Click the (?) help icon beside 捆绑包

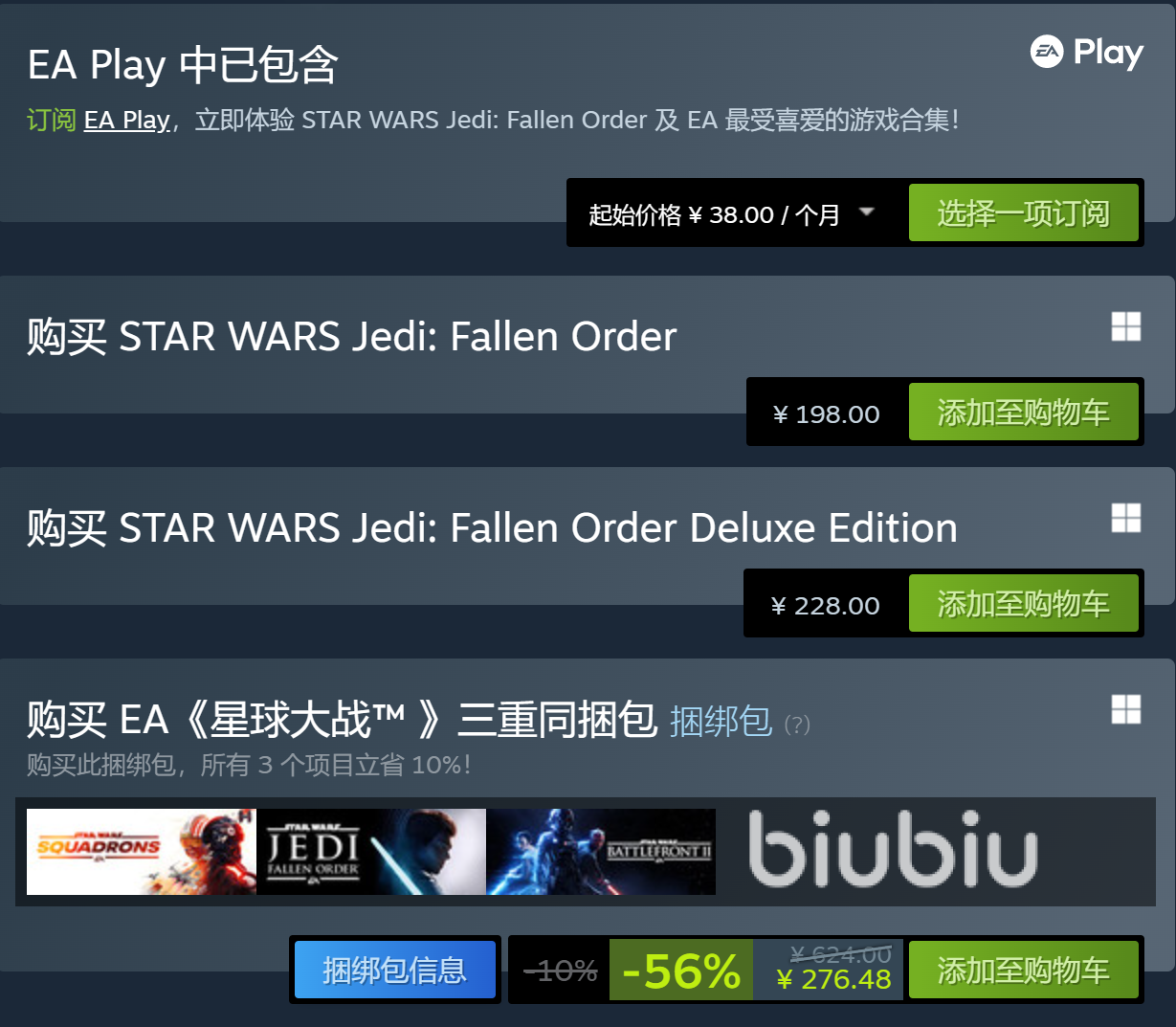pos(797,725)
